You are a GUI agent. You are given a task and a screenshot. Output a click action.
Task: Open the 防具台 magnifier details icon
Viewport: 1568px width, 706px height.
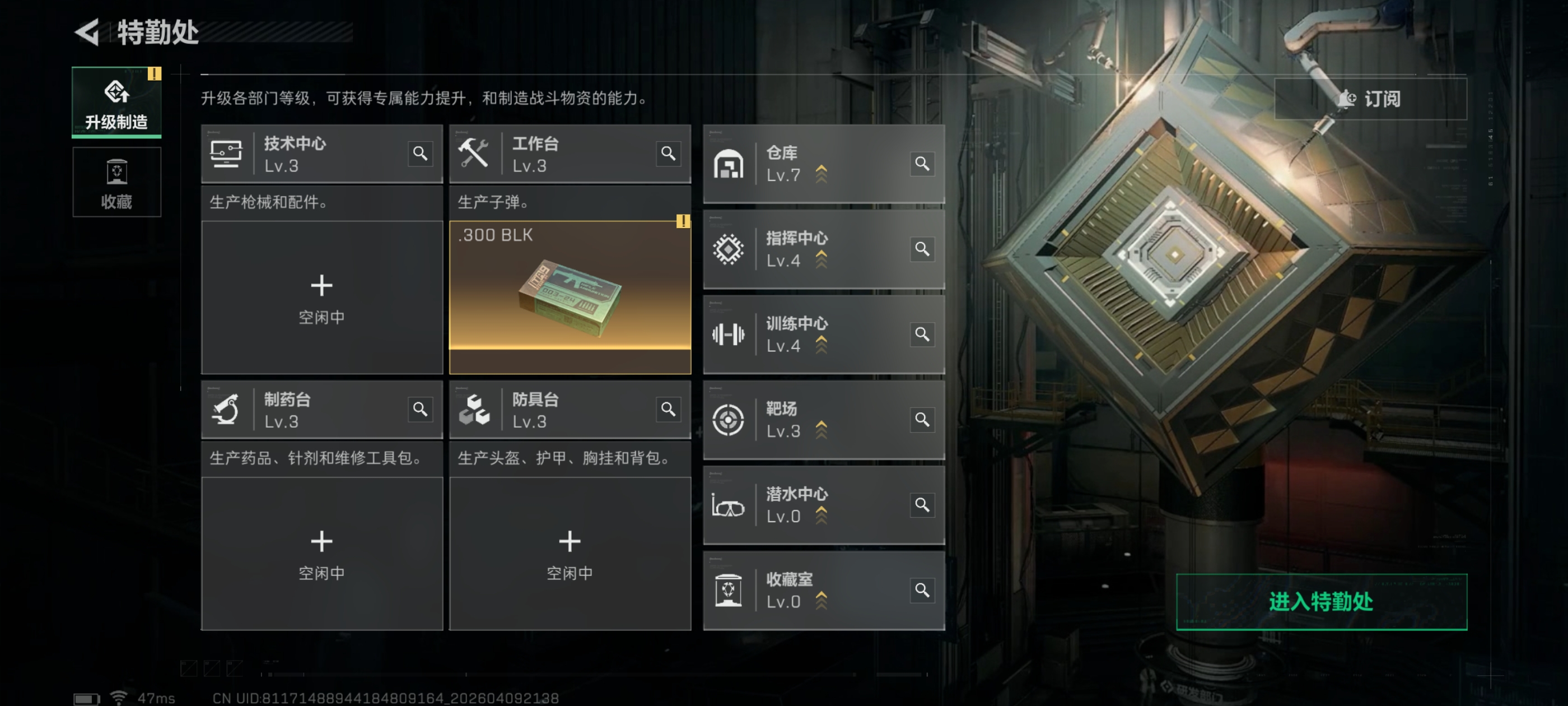coord(668,410)
